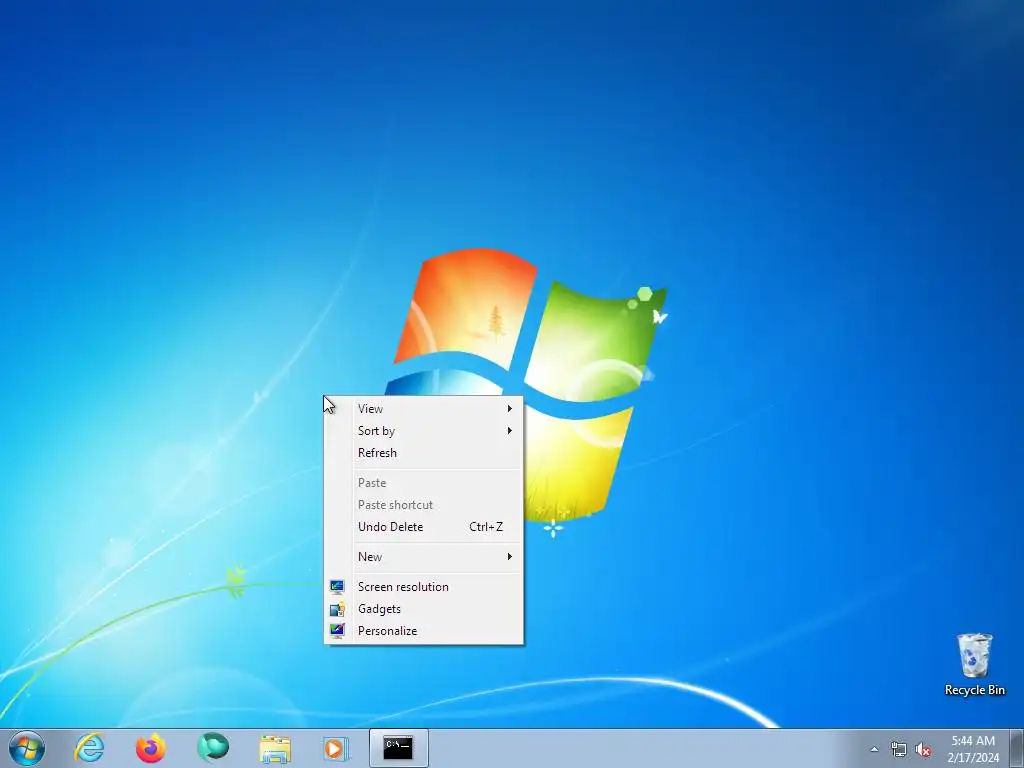Click the Recycle Bin label text
This screenshot has width=1024, height=768.
coord(974,690)
